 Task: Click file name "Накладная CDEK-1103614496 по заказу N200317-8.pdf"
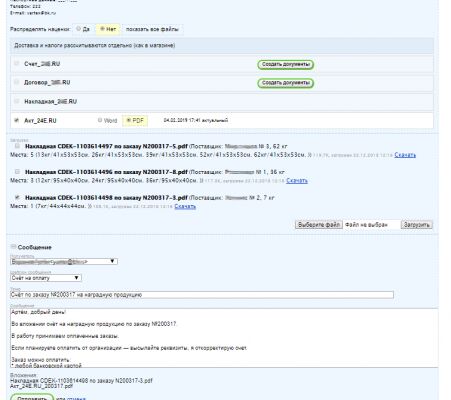point(106,172)
